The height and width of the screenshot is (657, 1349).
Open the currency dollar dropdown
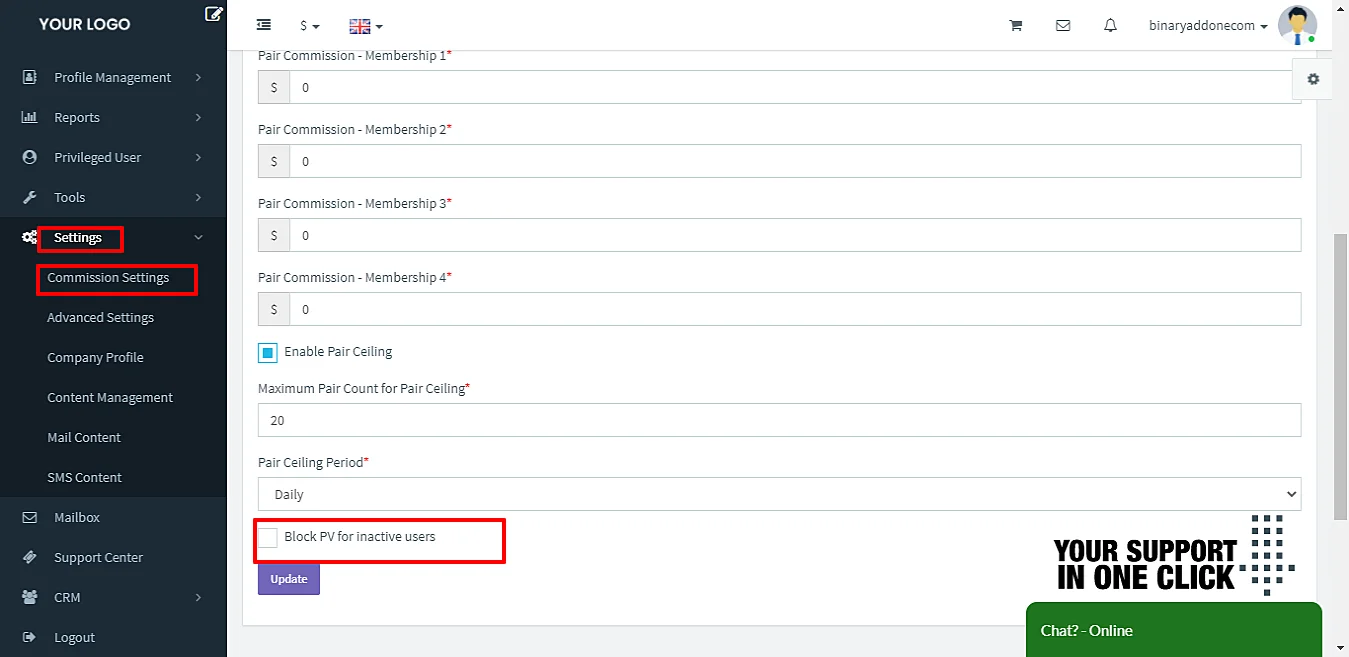click(x=310, y=26)
